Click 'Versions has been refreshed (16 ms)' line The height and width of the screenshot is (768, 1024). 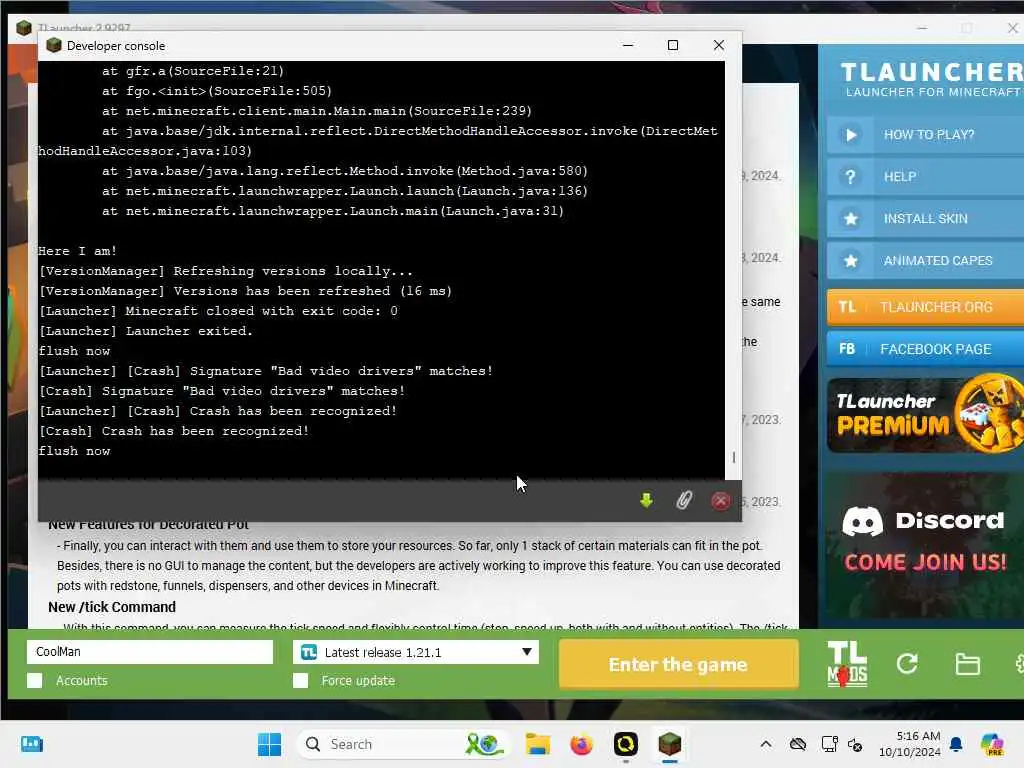click(x=246, y=291)
